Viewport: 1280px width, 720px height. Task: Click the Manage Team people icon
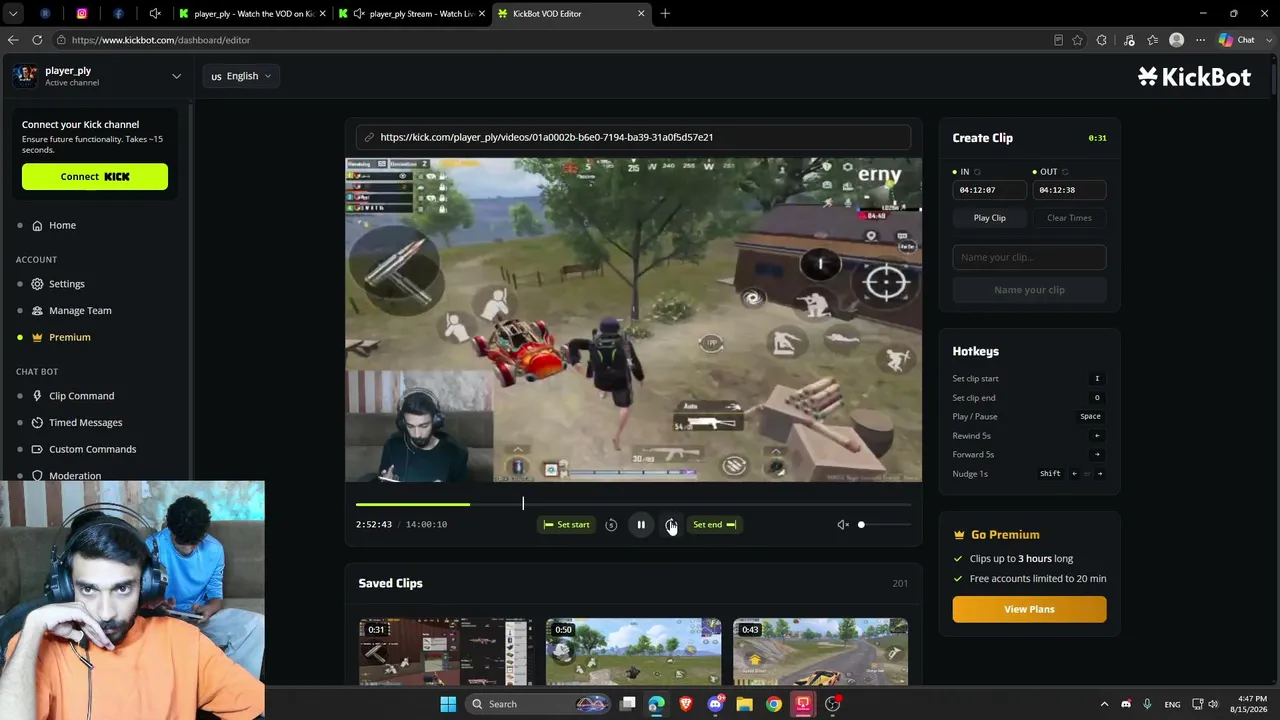coord(37,310)
